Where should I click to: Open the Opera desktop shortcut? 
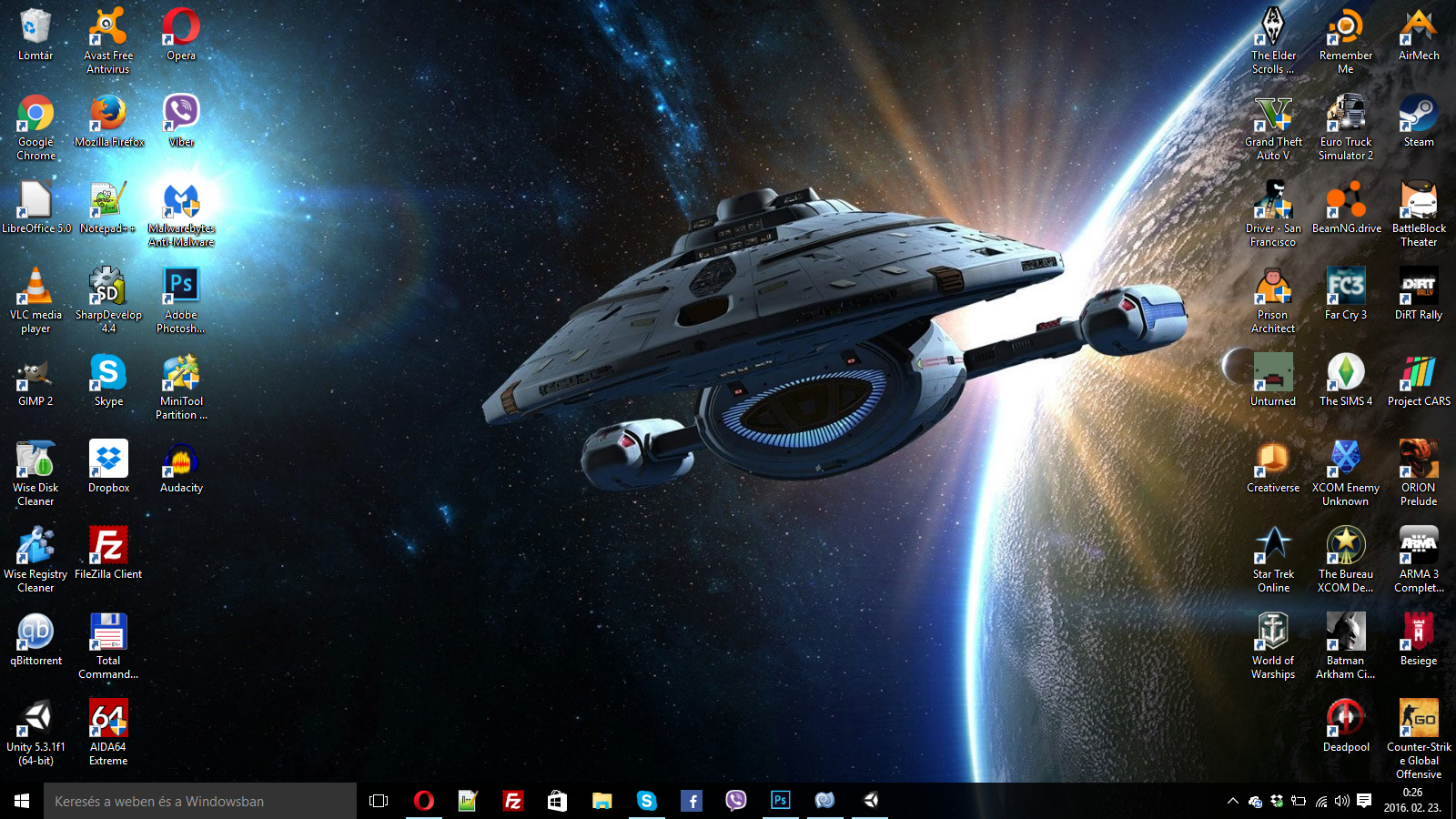(181, 35)
